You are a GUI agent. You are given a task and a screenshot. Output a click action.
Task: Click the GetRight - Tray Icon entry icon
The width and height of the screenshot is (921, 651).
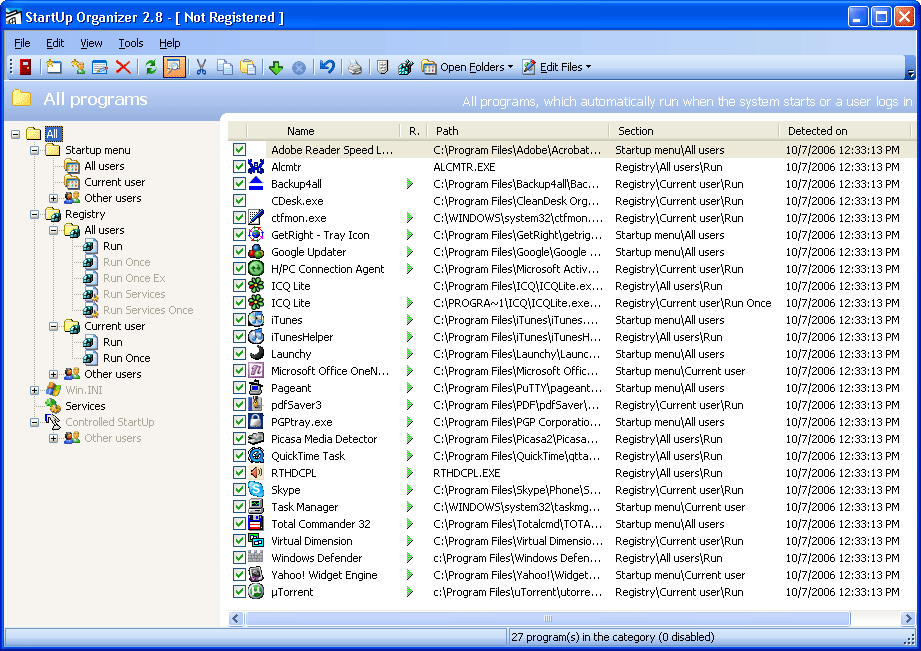click(256, 234)
